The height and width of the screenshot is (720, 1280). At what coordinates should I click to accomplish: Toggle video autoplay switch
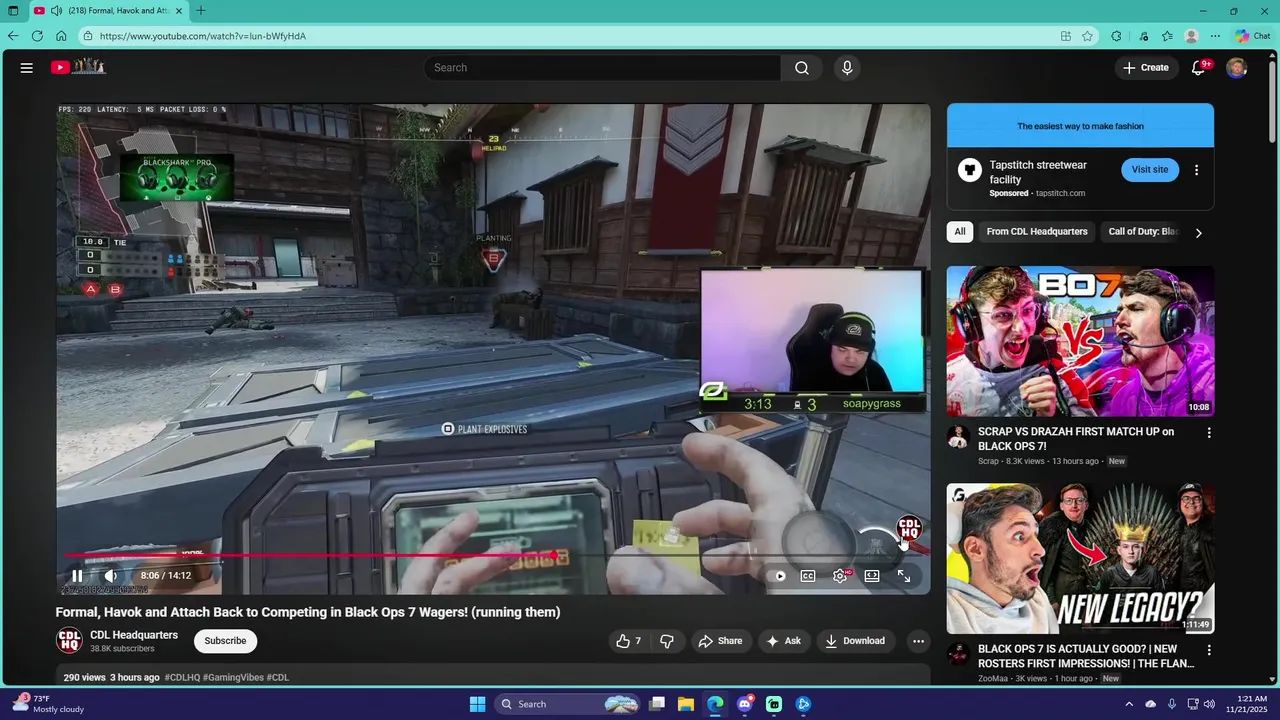tap(779, 576)
